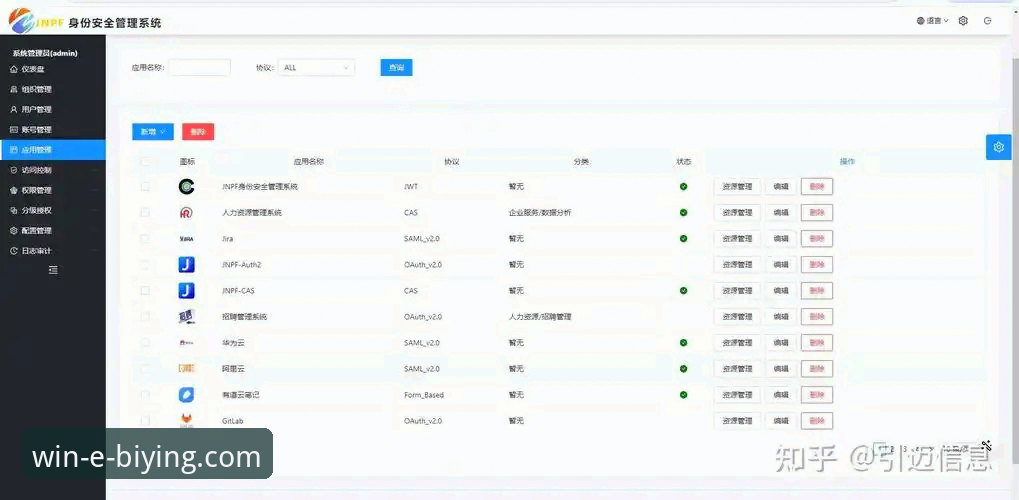Viewport: 1019px width, 500px height.
Task: Click the 华为云 app icon
Action: tap(187, 343)
